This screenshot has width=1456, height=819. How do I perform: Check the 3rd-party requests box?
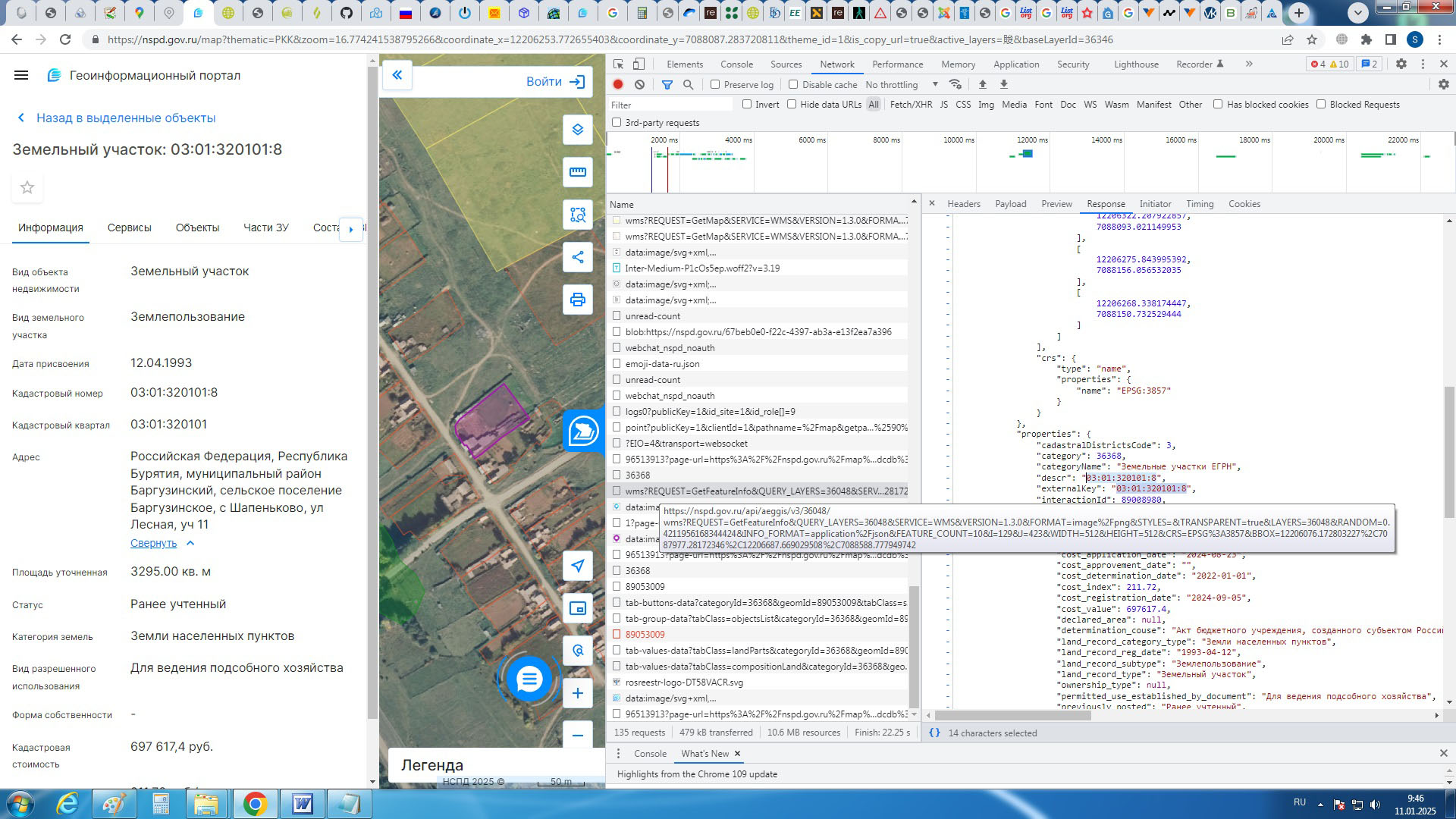(x=617, y=123)
